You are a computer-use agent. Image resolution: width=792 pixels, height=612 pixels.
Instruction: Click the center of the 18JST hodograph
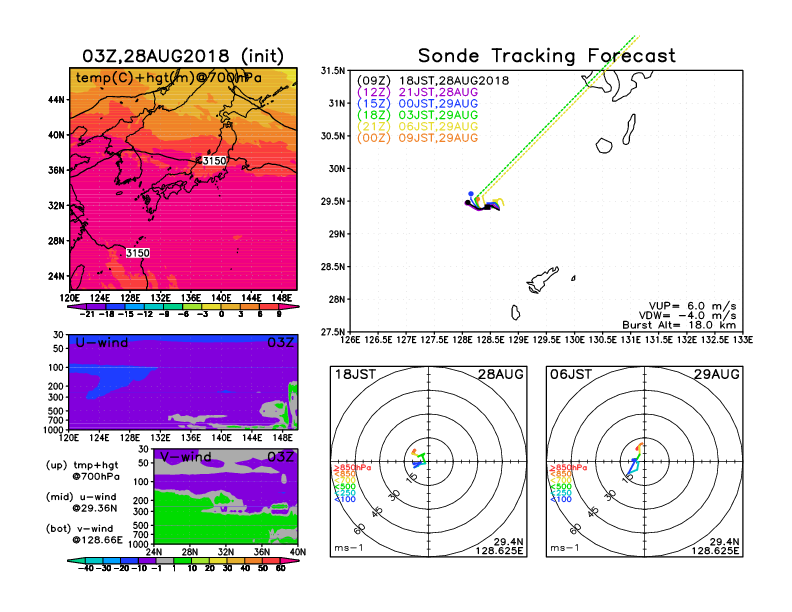point(428,462)
